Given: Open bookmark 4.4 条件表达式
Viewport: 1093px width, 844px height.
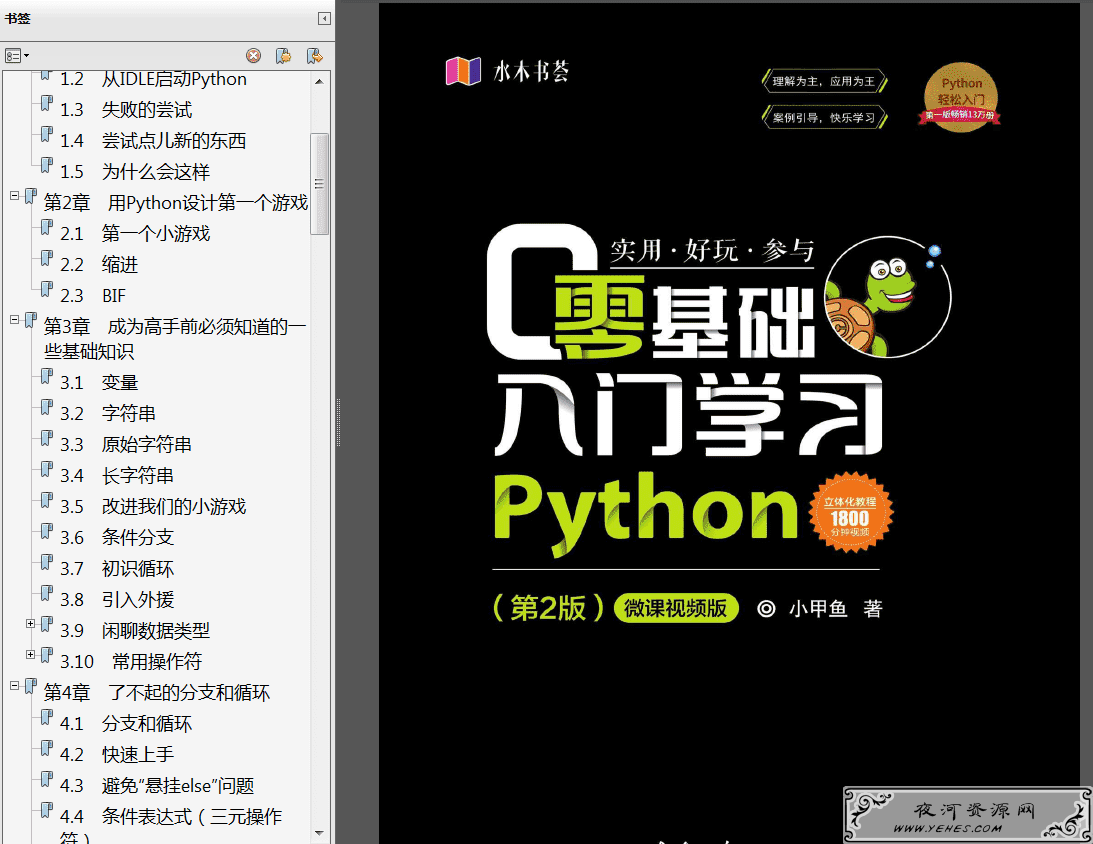Looking at the screenshot, I should (x=171, y=827).
